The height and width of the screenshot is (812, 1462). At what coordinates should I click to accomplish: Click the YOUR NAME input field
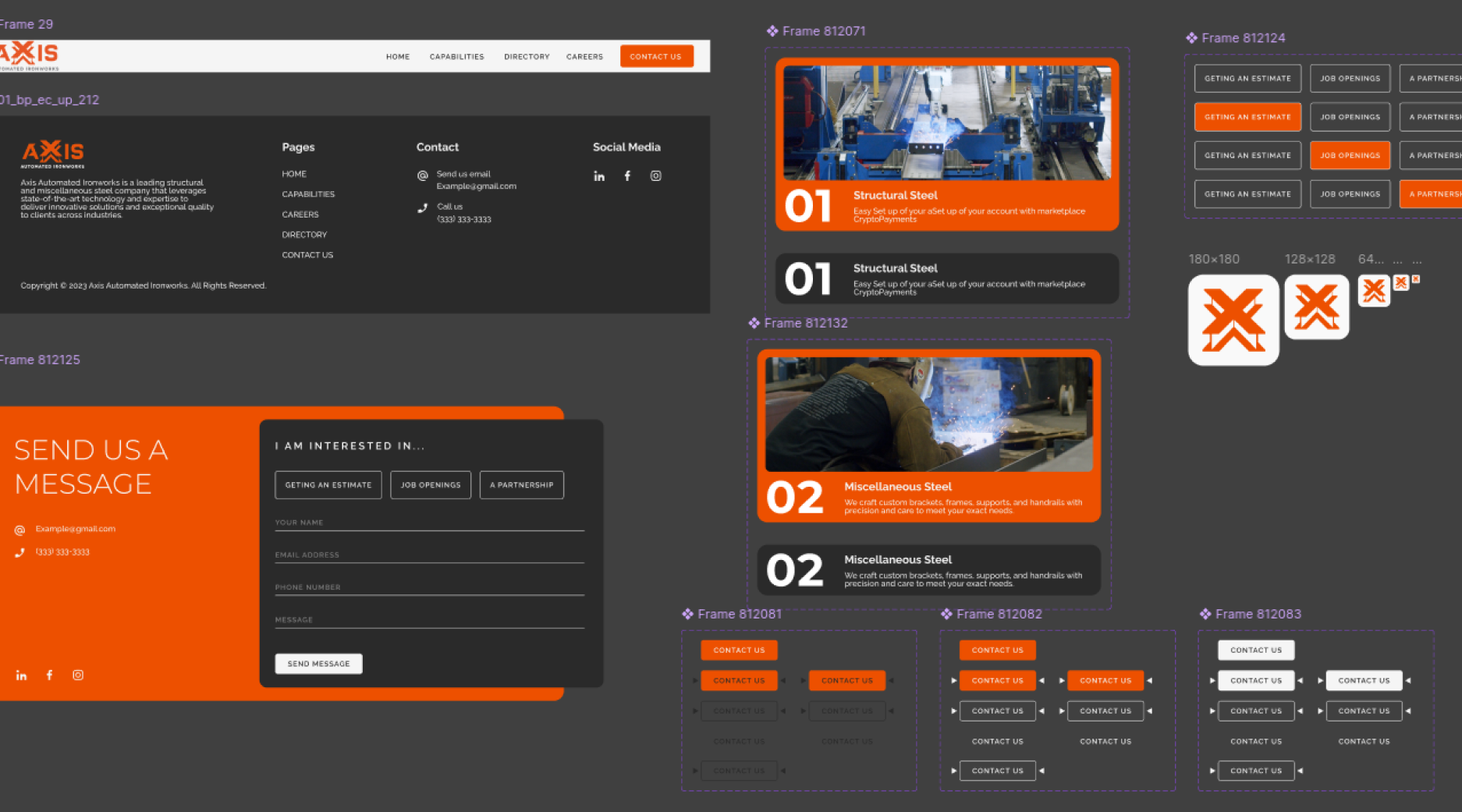click(x=429, y=523)
